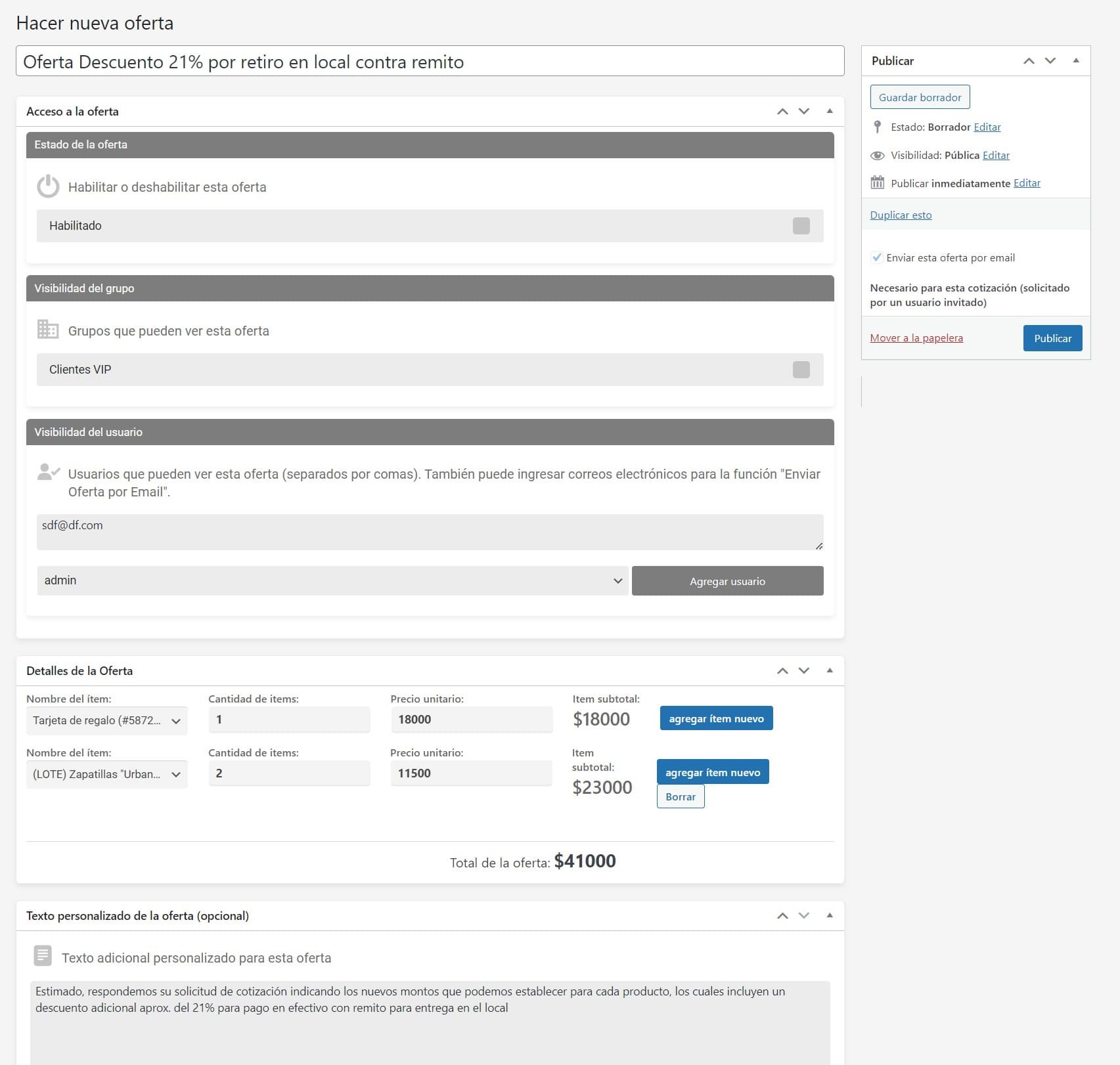Click the Hacer nueva oferta heading
The image size is (1120, 1065).
(x=95, y=23)
